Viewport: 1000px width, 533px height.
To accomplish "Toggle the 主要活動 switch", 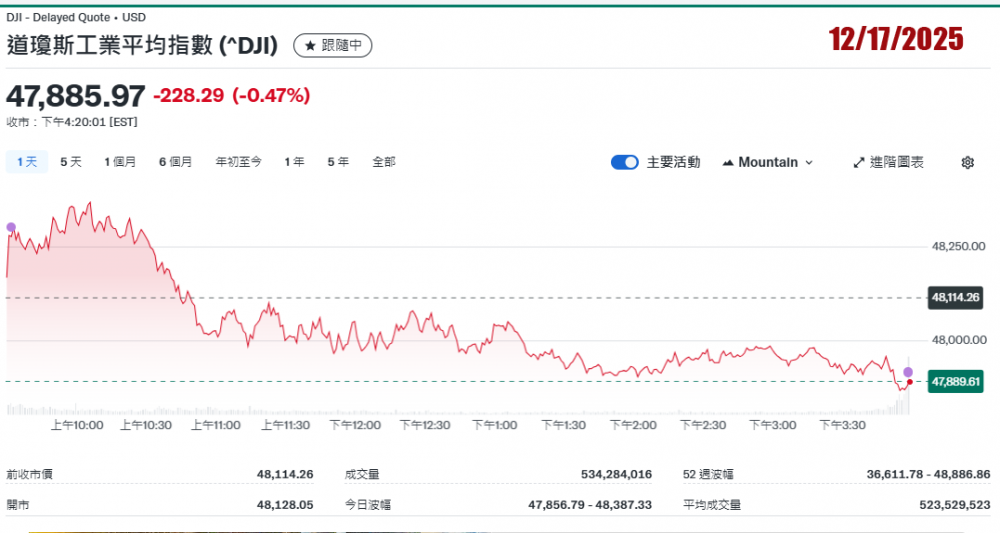I will [x=625, y=163].
